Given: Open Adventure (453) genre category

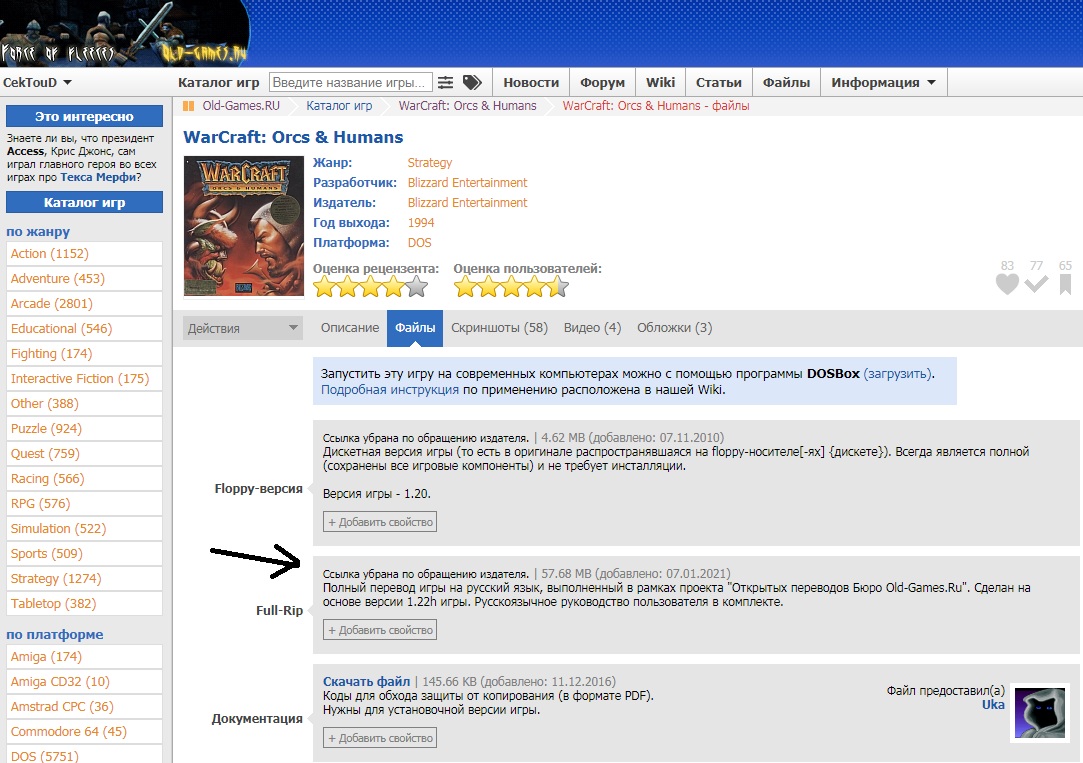Looking at the screenshot, I should click(84, 278).
